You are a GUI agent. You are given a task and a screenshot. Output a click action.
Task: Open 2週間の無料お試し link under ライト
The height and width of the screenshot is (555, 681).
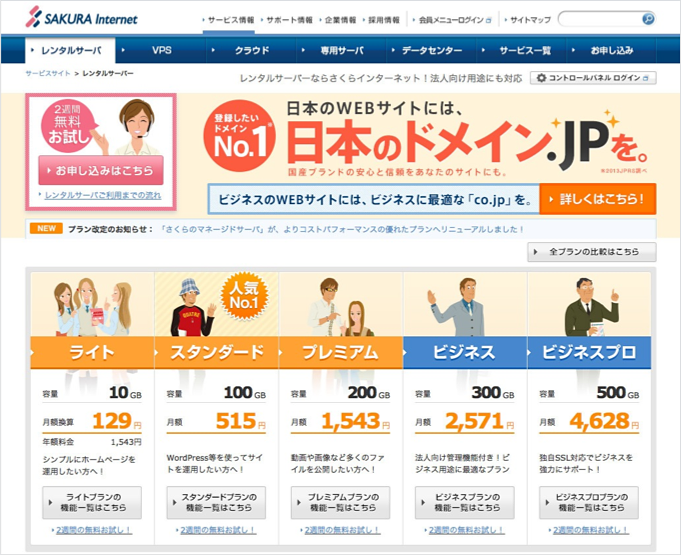(93, 530)
